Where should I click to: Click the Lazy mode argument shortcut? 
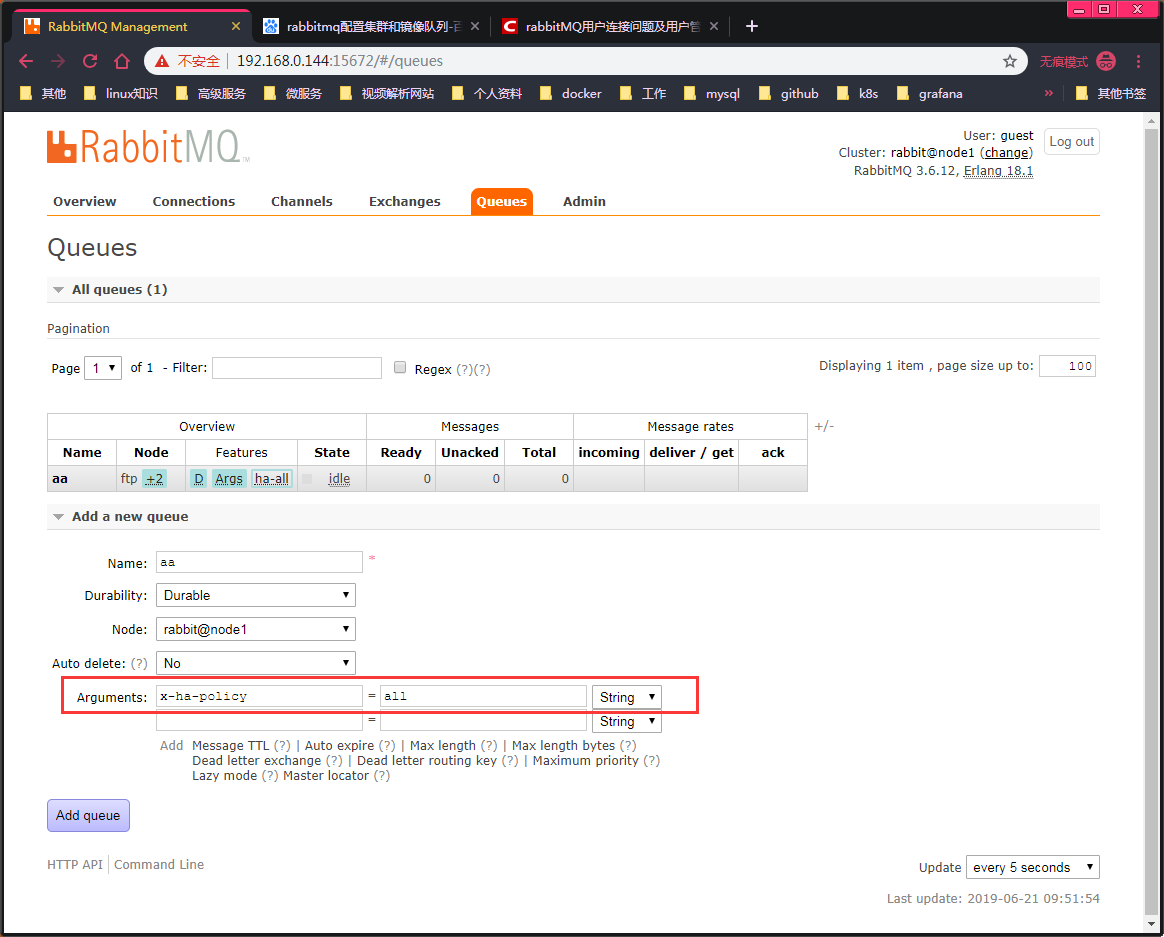pyautogui.click(x=224, y=776)
